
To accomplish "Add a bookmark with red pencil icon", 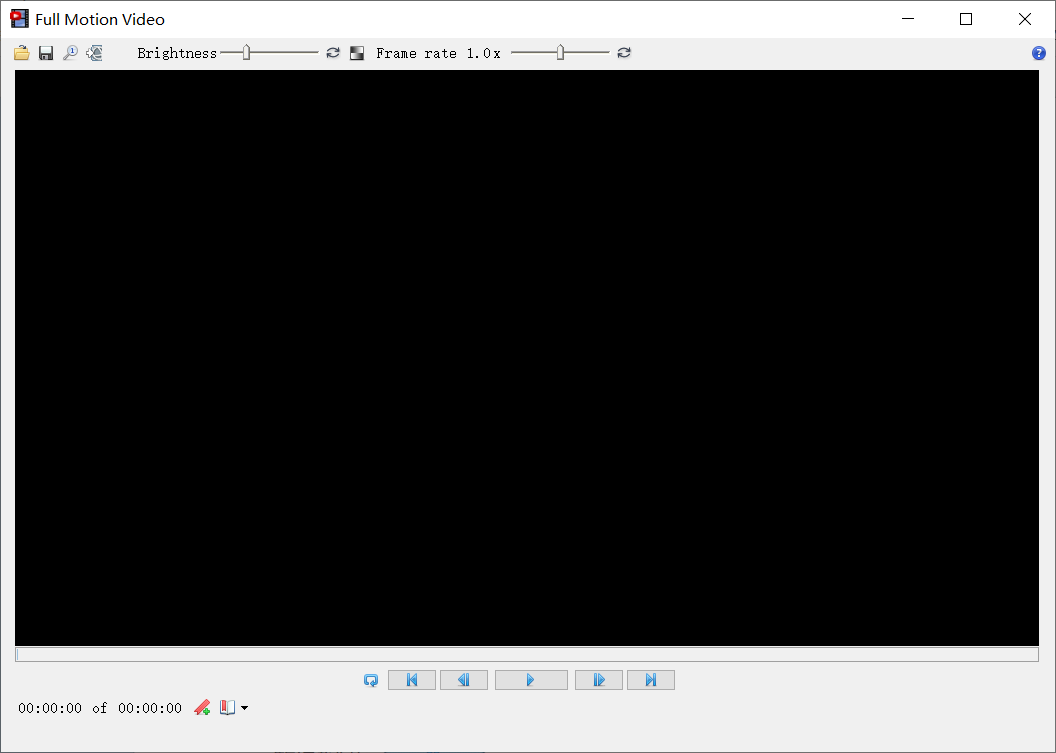I will coord(202,708).
